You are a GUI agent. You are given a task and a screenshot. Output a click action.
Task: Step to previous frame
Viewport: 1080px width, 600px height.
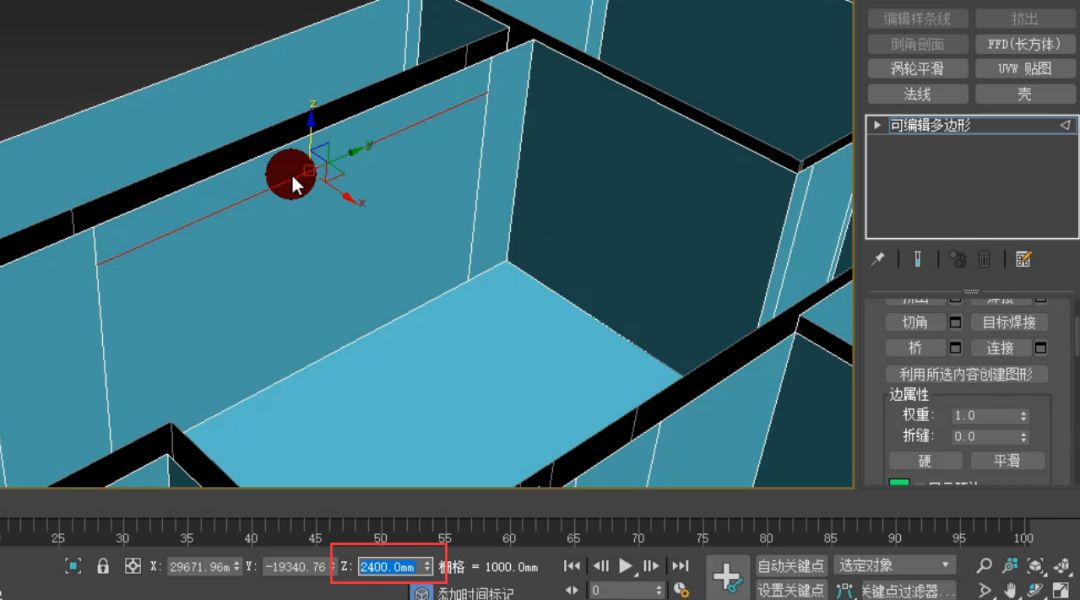(x=601, y=566)
